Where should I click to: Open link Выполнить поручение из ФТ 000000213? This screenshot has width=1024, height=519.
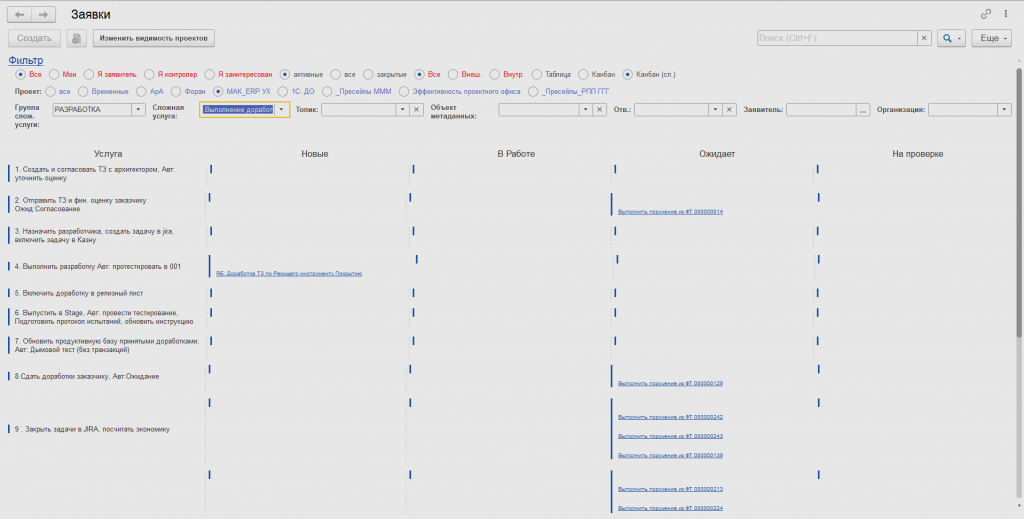670,488
